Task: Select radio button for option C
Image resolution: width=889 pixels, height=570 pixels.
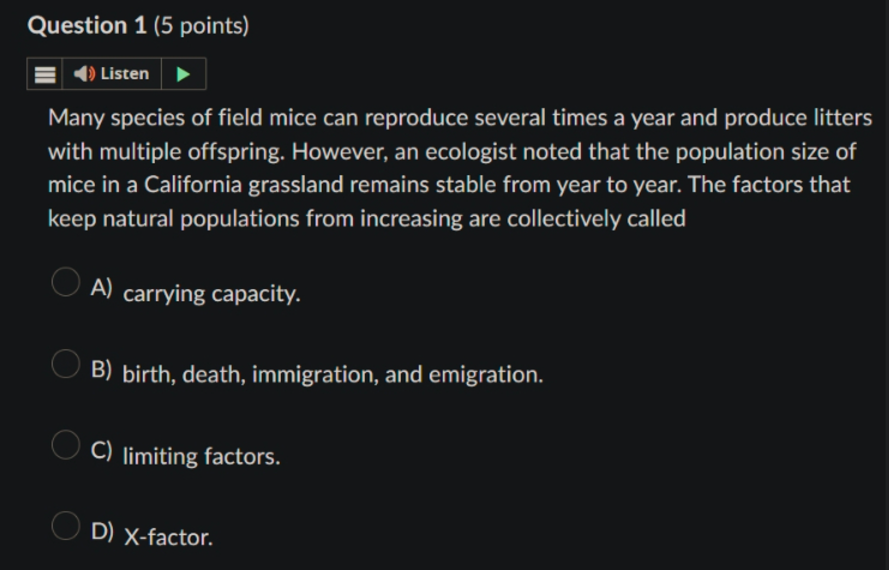Action: coord(66,445)
